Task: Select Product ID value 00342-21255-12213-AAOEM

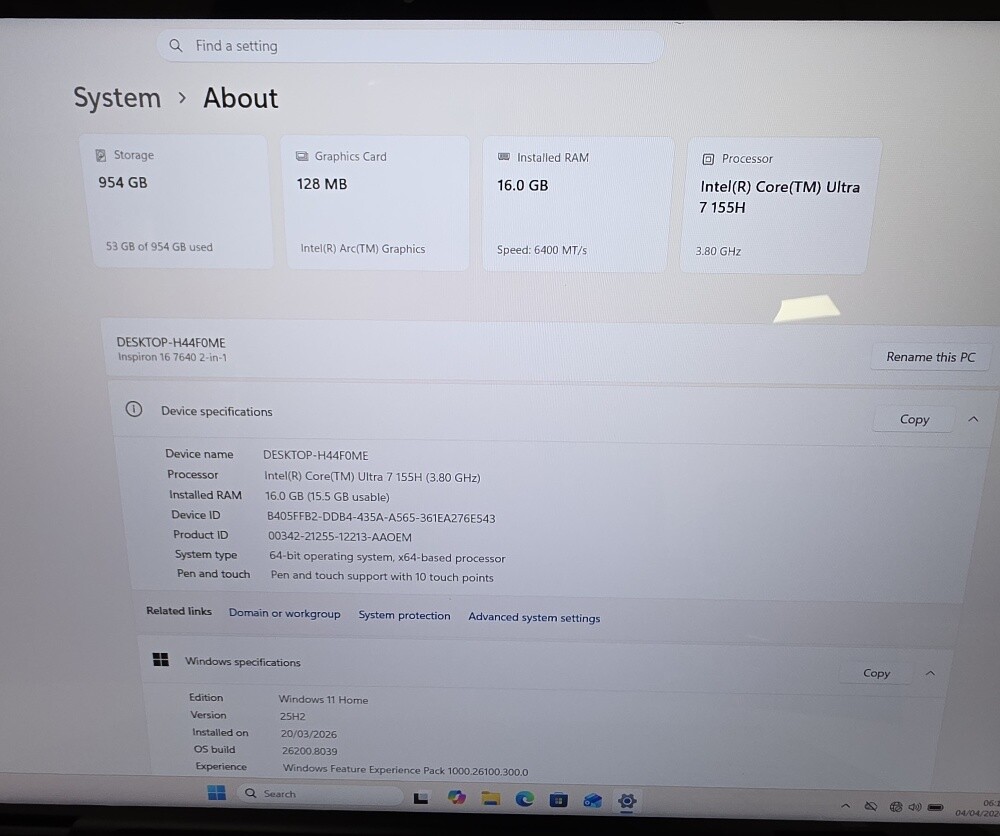Action: point(339,537)
